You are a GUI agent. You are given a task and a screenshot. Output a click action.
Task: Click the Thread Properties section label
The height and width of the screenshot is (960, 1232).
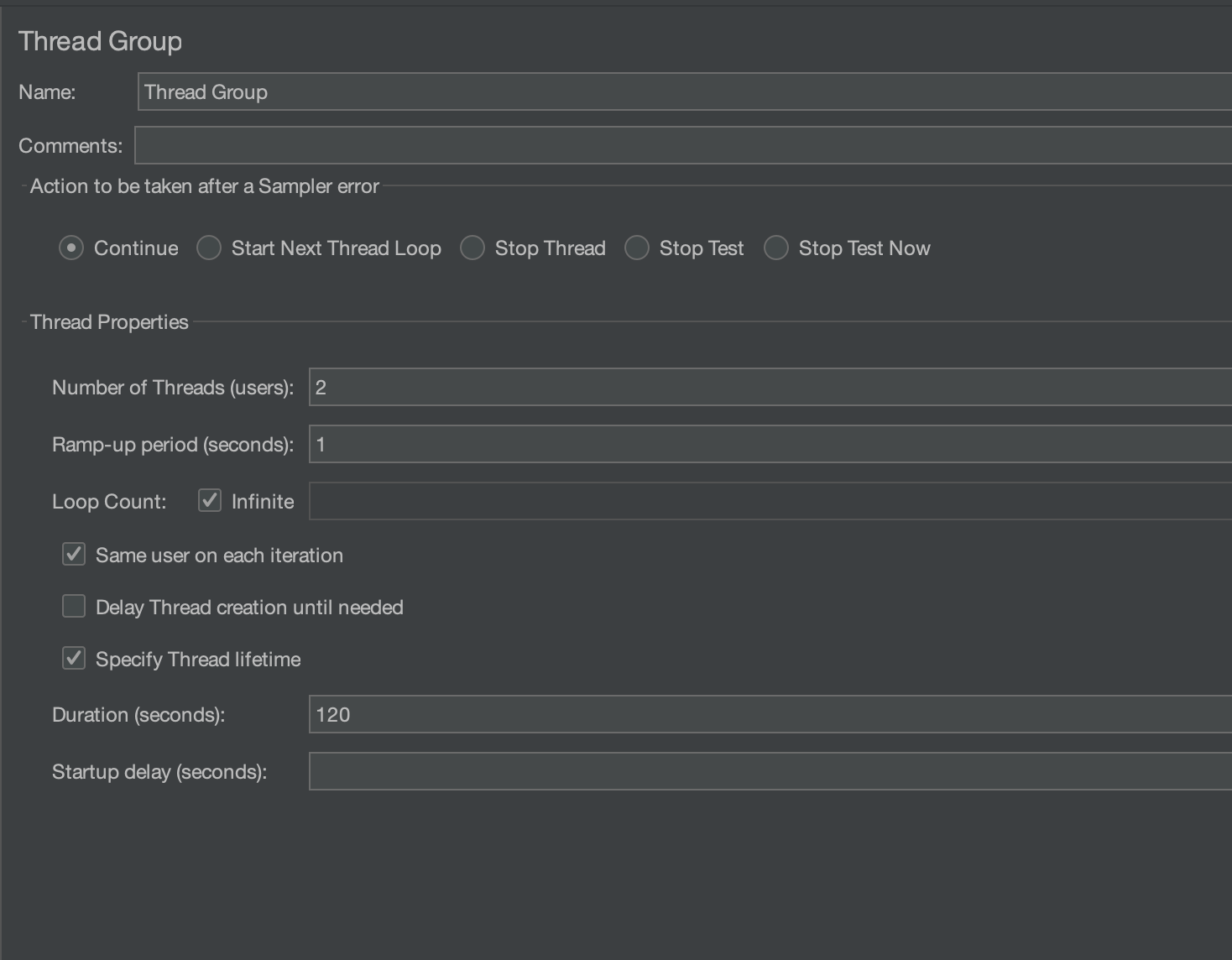pyautogui.click(x=108, y=321)
